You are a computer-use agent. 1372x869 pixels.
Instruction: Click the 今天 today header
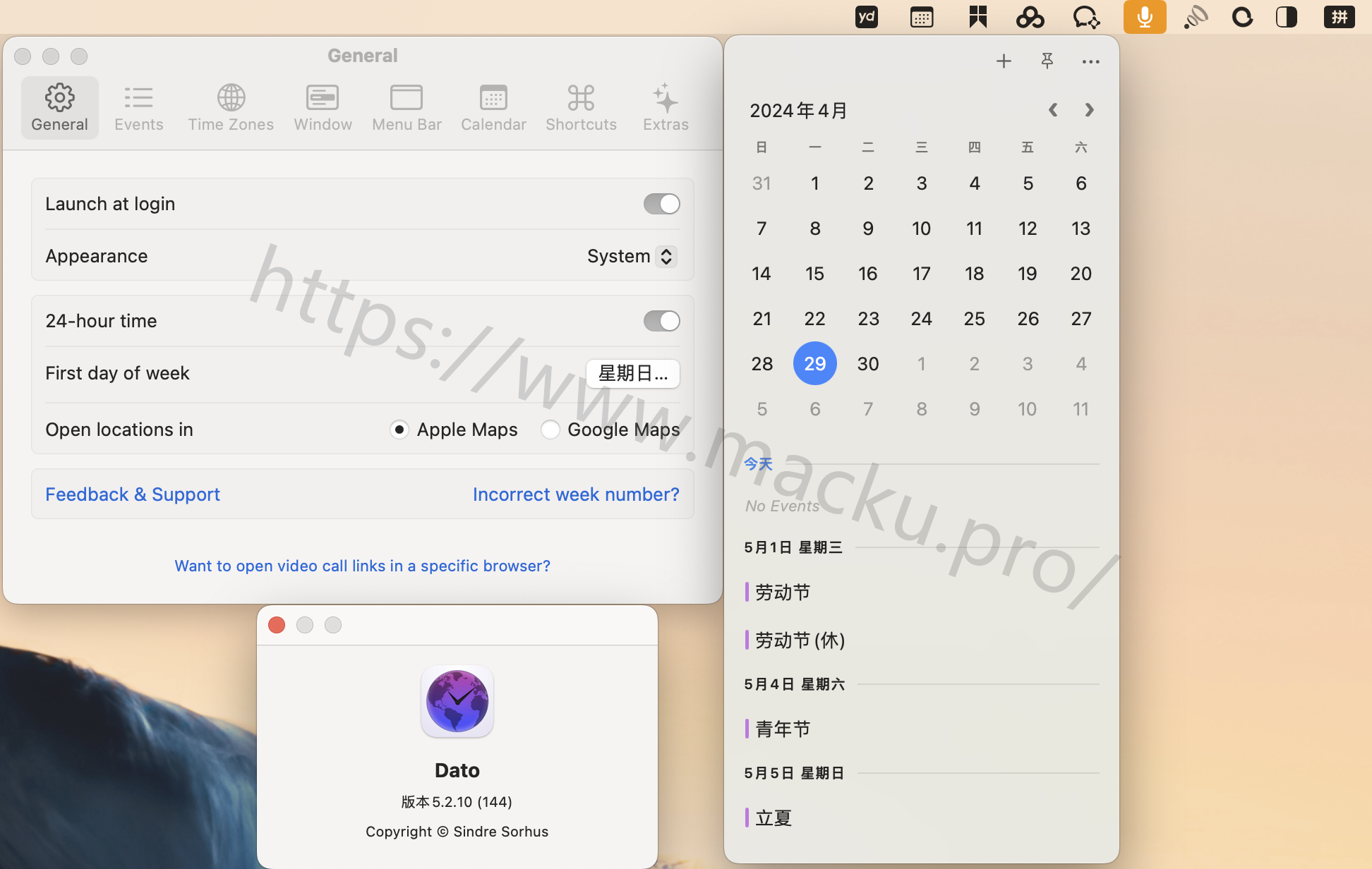coord(759,464)
